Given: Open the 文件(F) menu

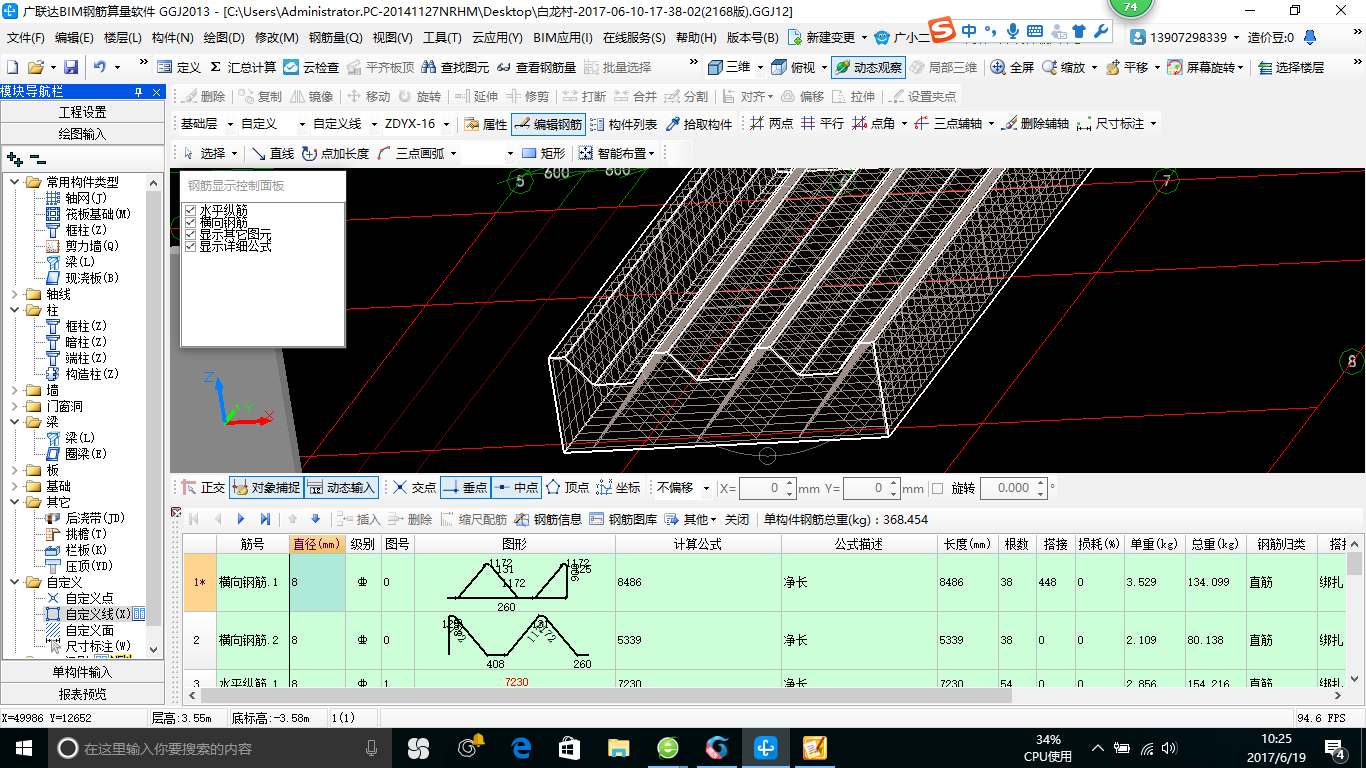Looking at the screenshot, I should coord(25,38).
